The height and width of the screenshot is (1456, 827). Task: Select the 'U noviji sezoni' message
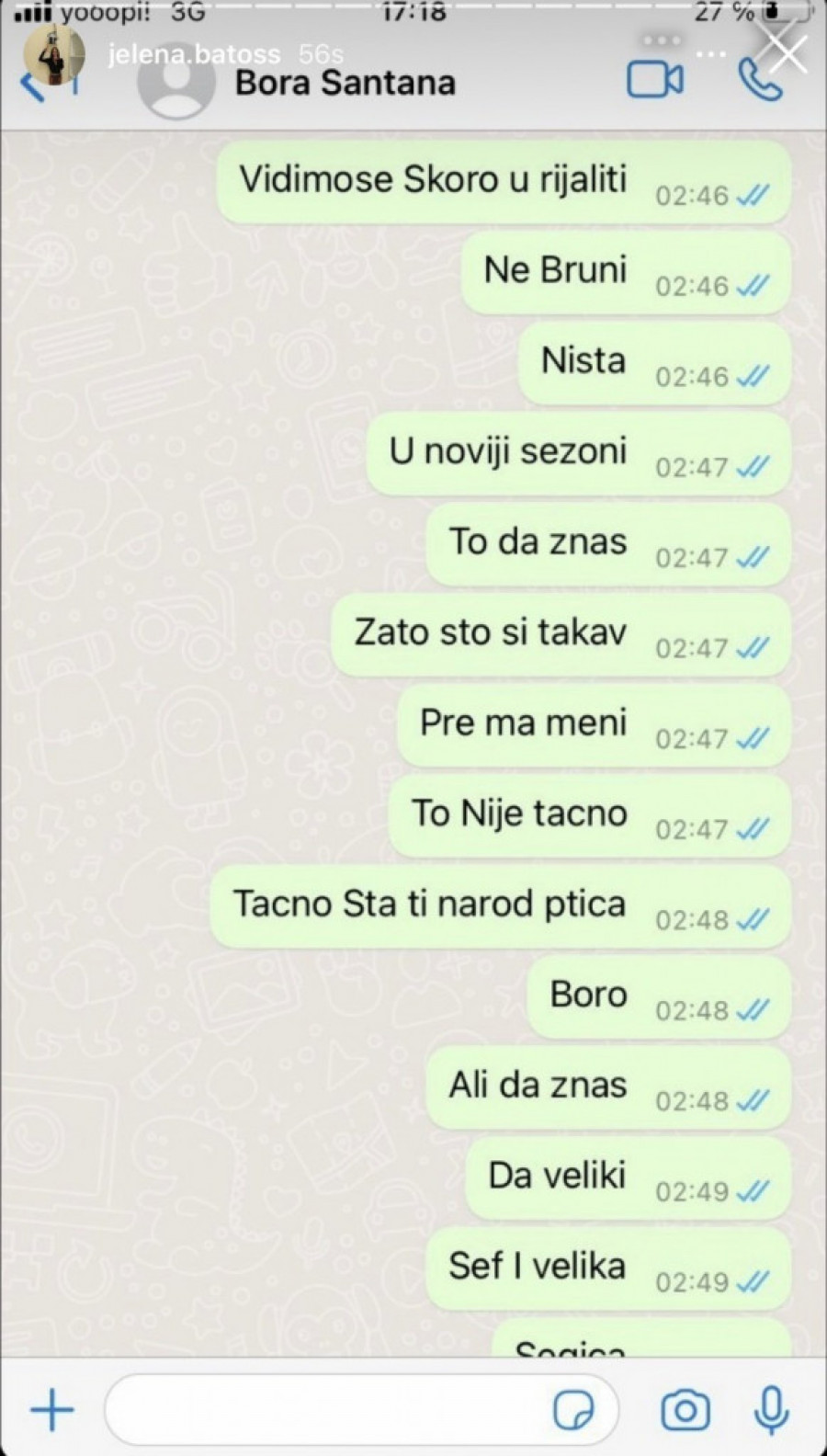[x=579, y=454]
